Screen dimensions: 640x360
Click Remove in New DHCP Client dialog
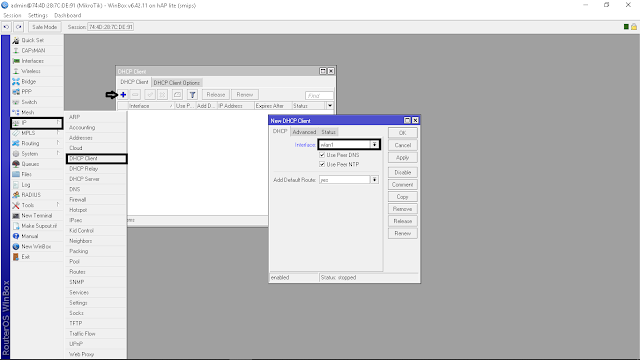tap(402, 209)
